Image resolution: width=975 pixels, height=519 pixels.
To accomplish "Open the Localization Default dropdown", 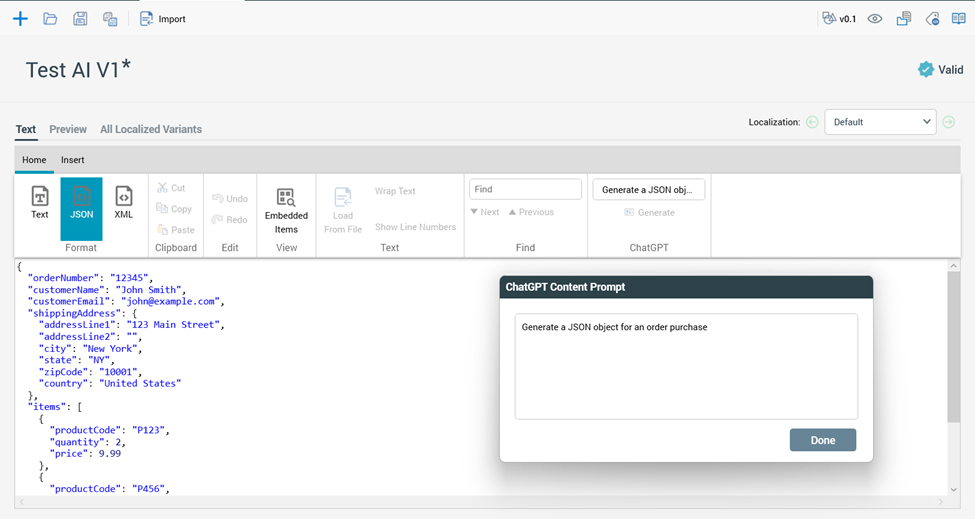I will (880, 122).
